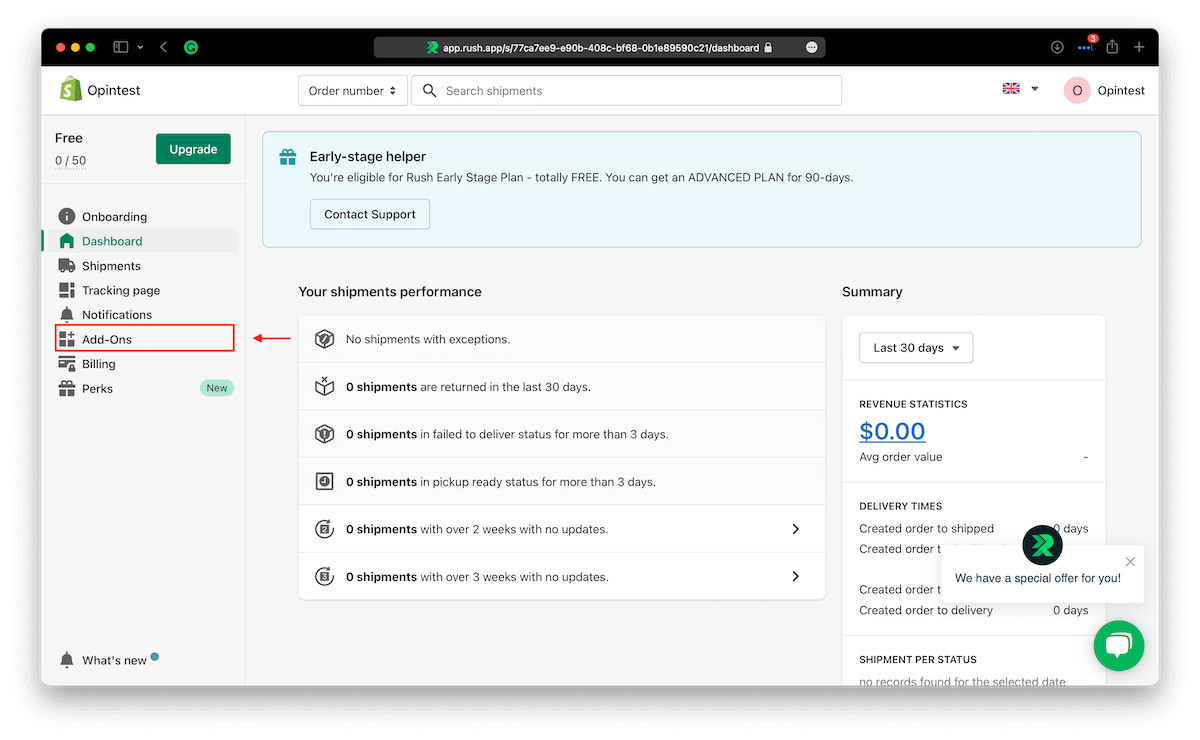Click the Upgrade button
This screenshot has width=1200, height=740.
193,149
